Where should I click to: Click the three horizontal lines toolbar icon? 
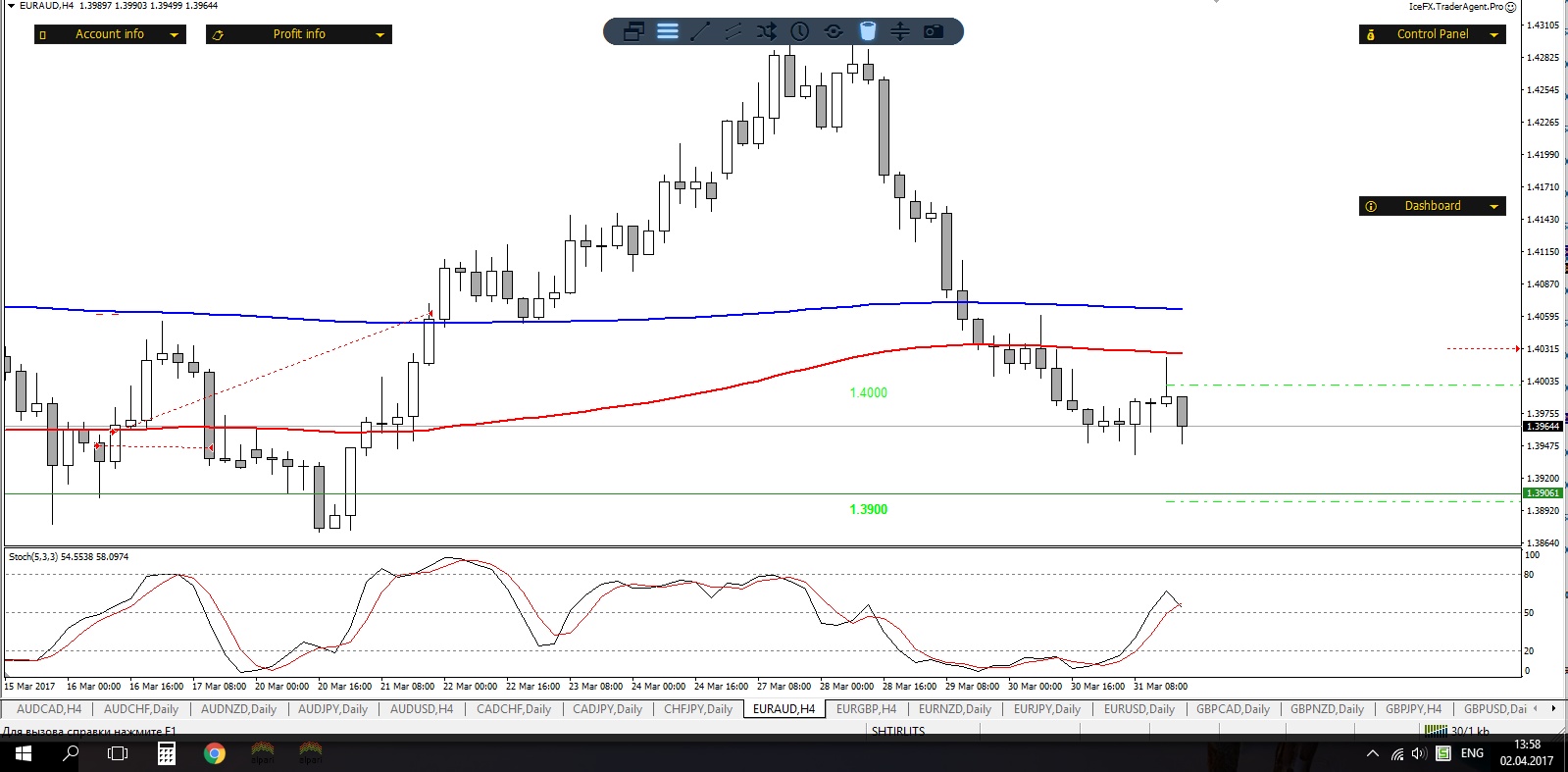(x=668, y=31)
